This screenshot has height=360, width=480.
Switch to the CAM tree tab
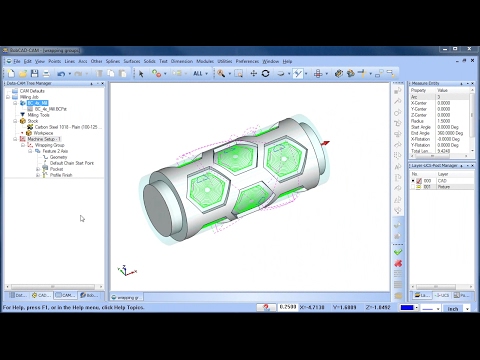(65, 295)
